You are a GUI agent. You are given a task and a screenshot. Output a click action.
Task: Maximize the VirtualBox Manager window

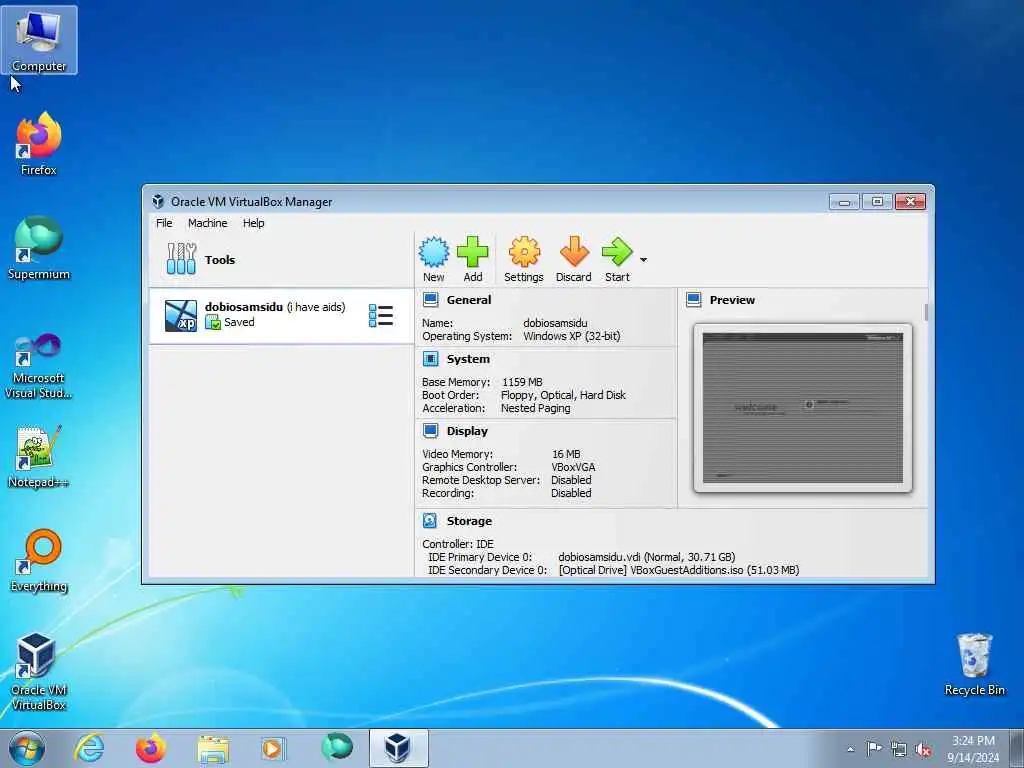tap(877, 202)
